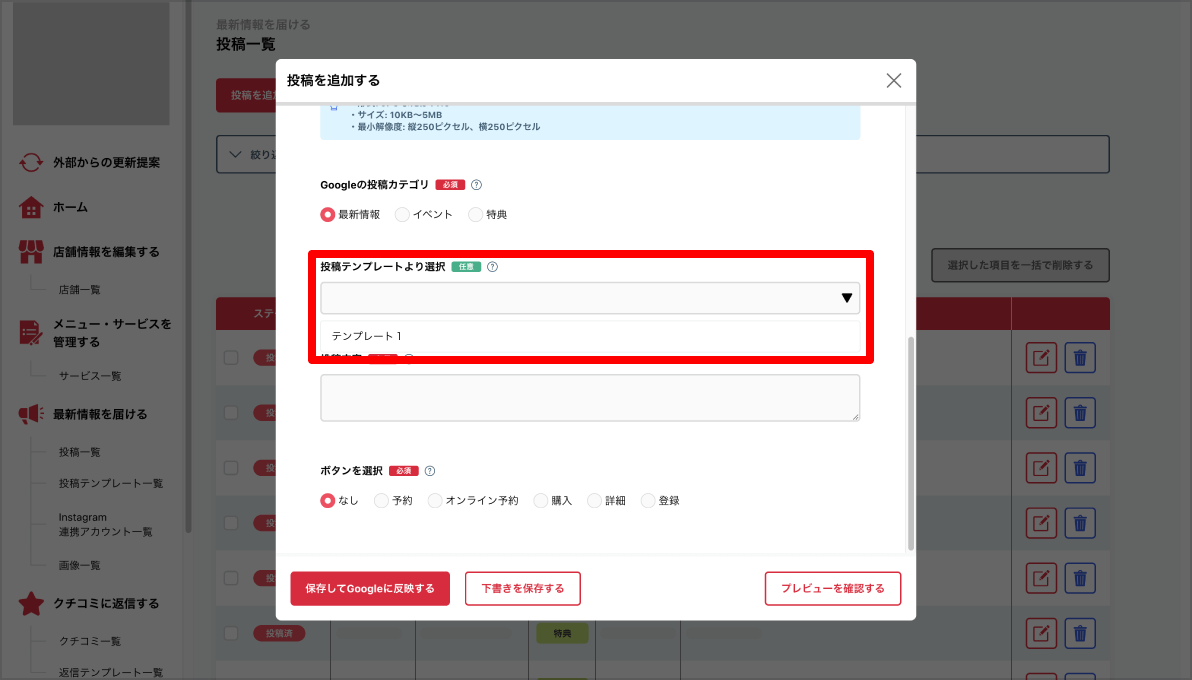Click the star icon for クチコミに返信する
This screenshot has width=1192, height=680.
point(31,604)
